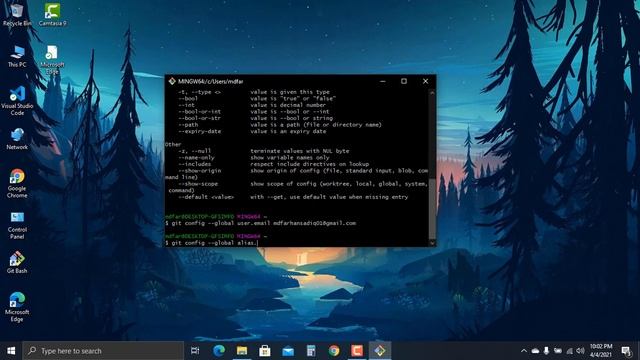Click the terminal vertical scrollbar thumb
640x360 pixels.
tap(432, 208)
